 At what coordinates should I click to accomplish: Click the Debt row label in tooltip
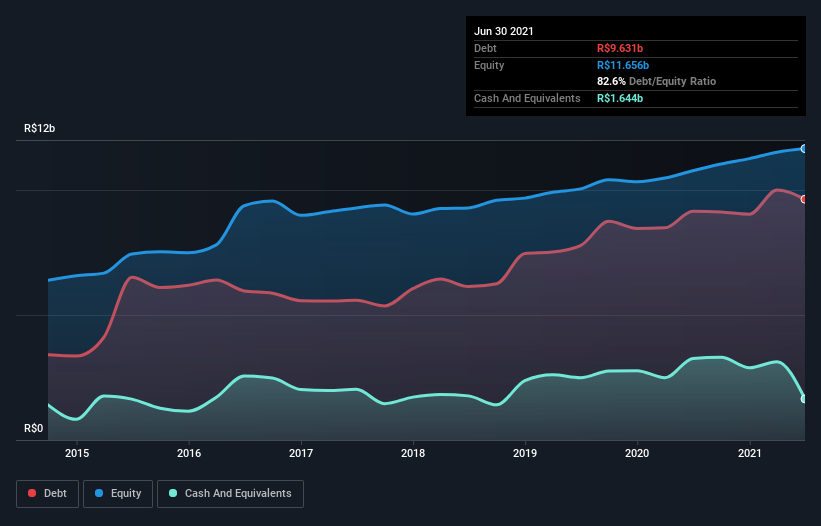(485, 48)
